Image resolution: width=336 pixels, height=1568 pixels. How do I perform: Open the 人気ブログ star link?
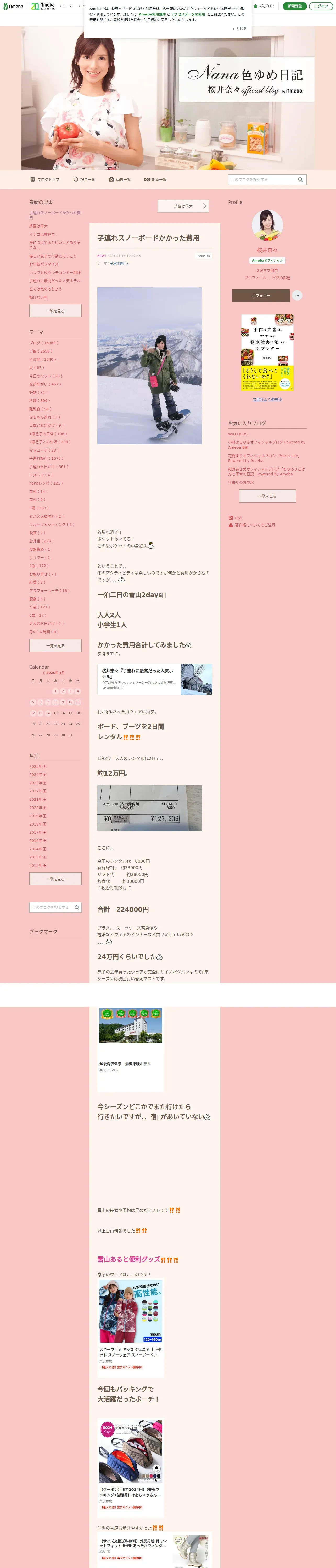click(264, 6)
